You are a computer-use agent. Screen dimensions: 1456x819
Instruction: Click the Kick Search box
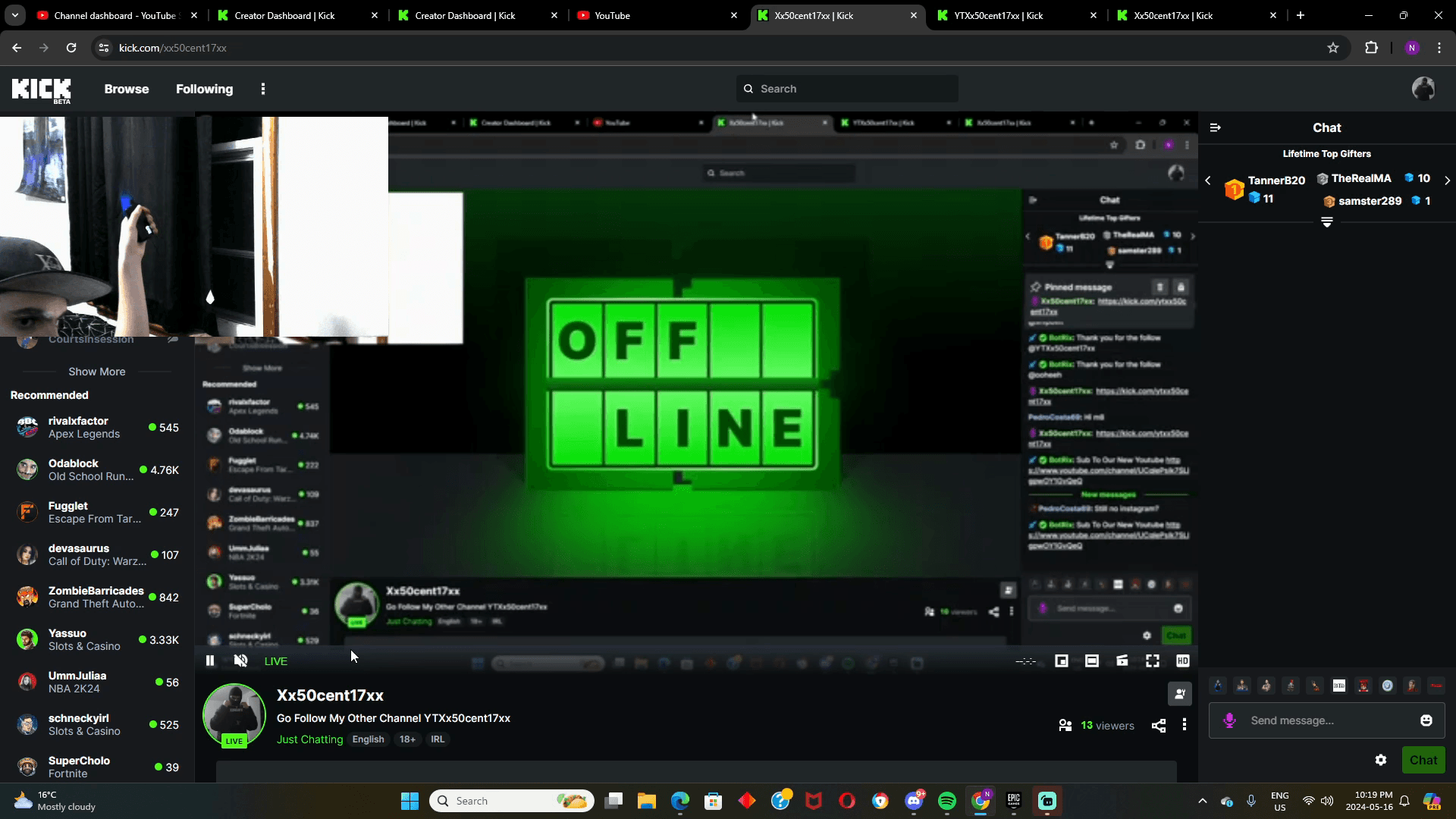tap(847, 89)
